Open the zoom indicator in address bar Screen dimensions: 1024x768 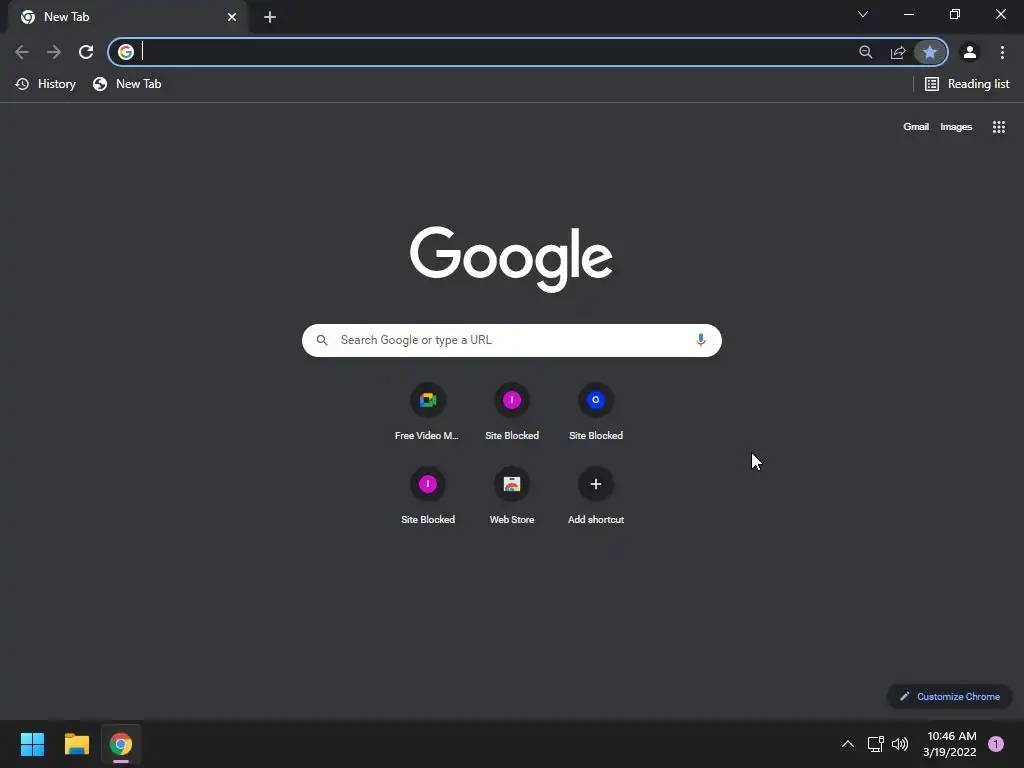[865, 52]
